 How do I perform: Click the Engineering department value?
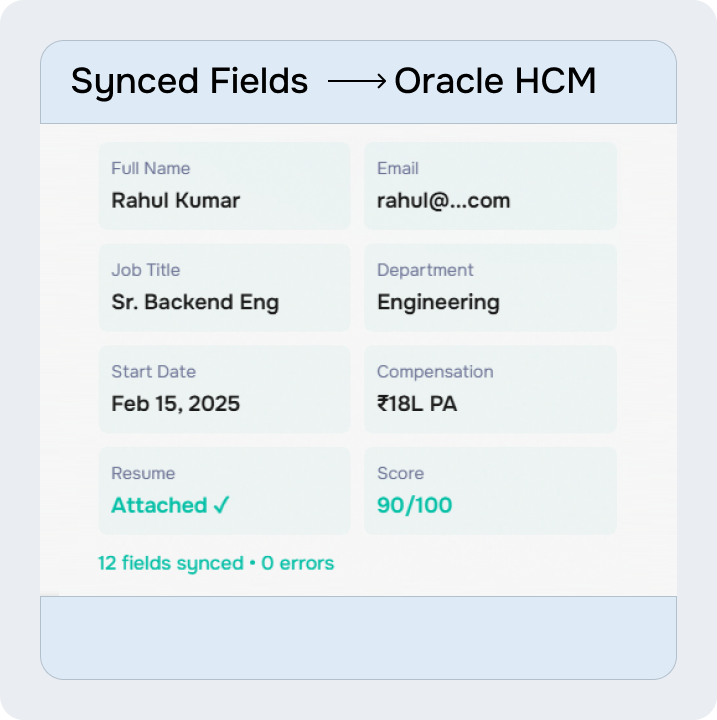438,302
